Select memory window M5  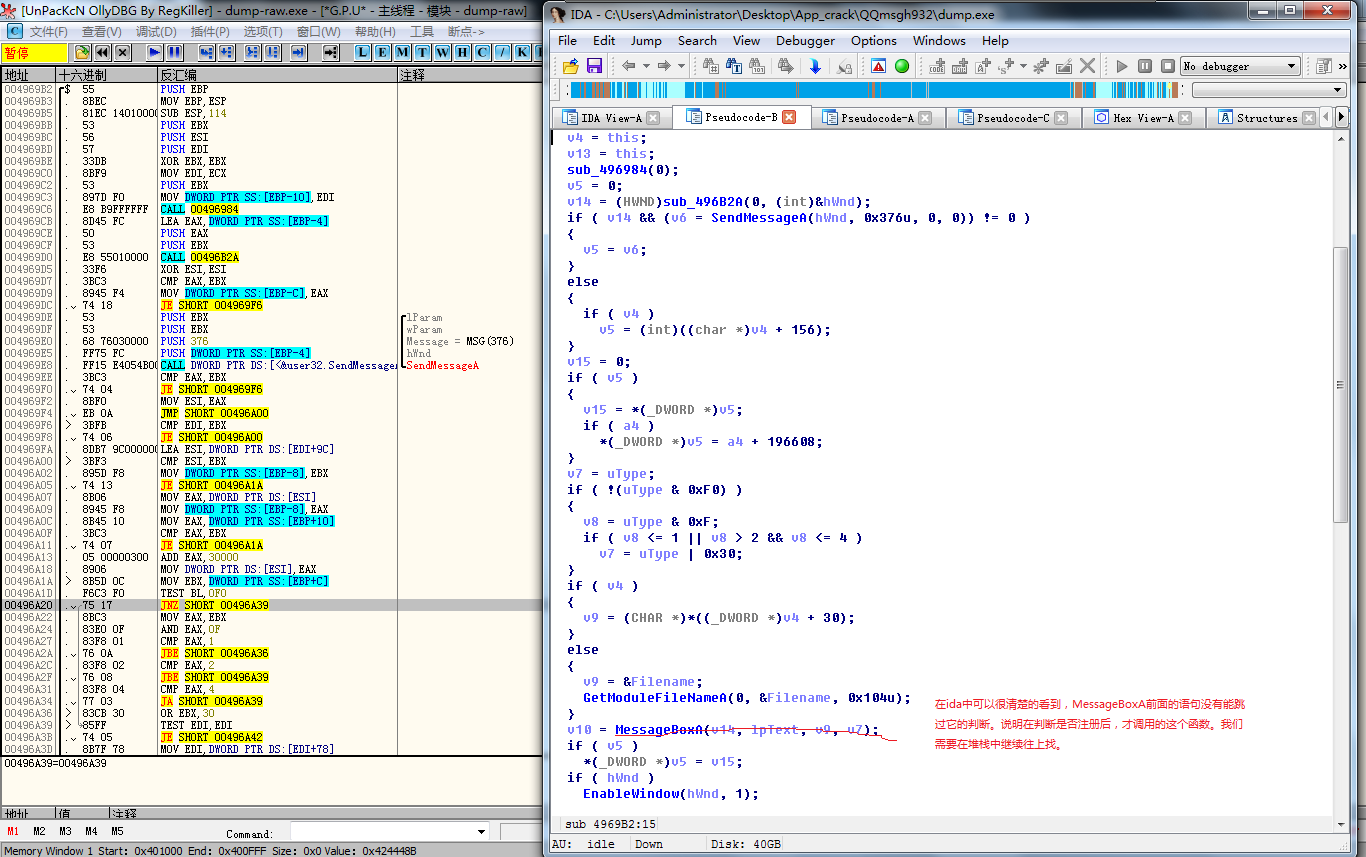coord(117,831)
